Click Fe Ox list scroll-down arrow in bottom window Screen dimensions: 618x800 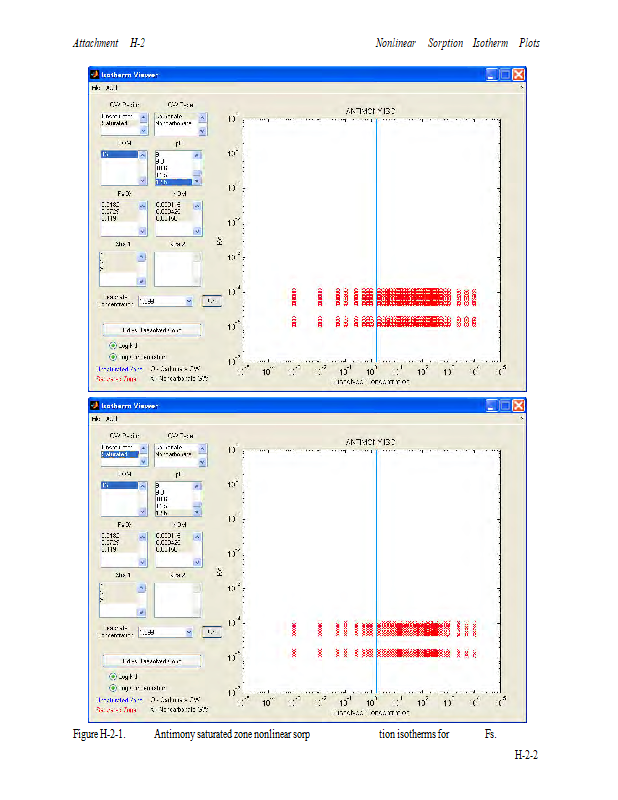143,564
